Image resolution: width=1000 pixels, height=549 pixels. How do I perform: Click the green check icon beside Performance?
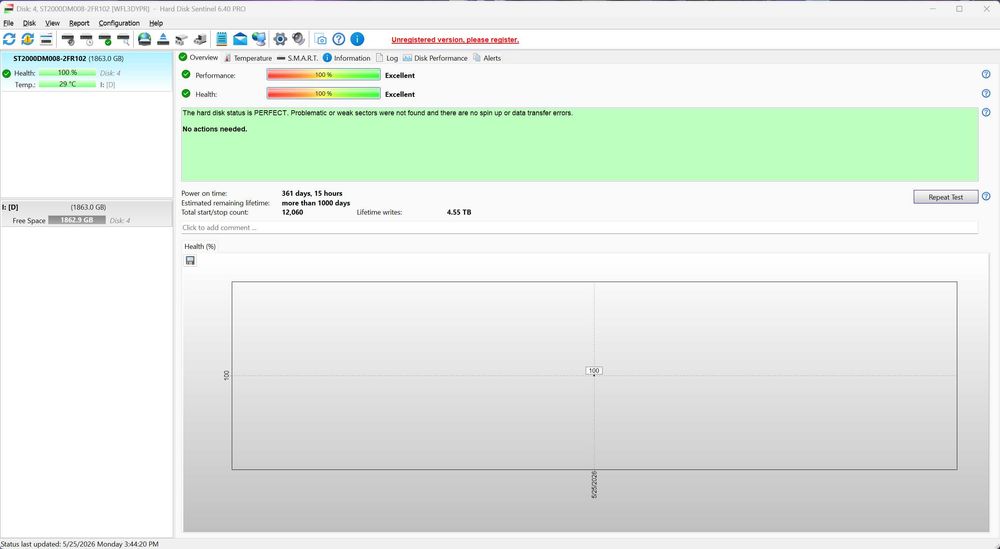(186, 75)
